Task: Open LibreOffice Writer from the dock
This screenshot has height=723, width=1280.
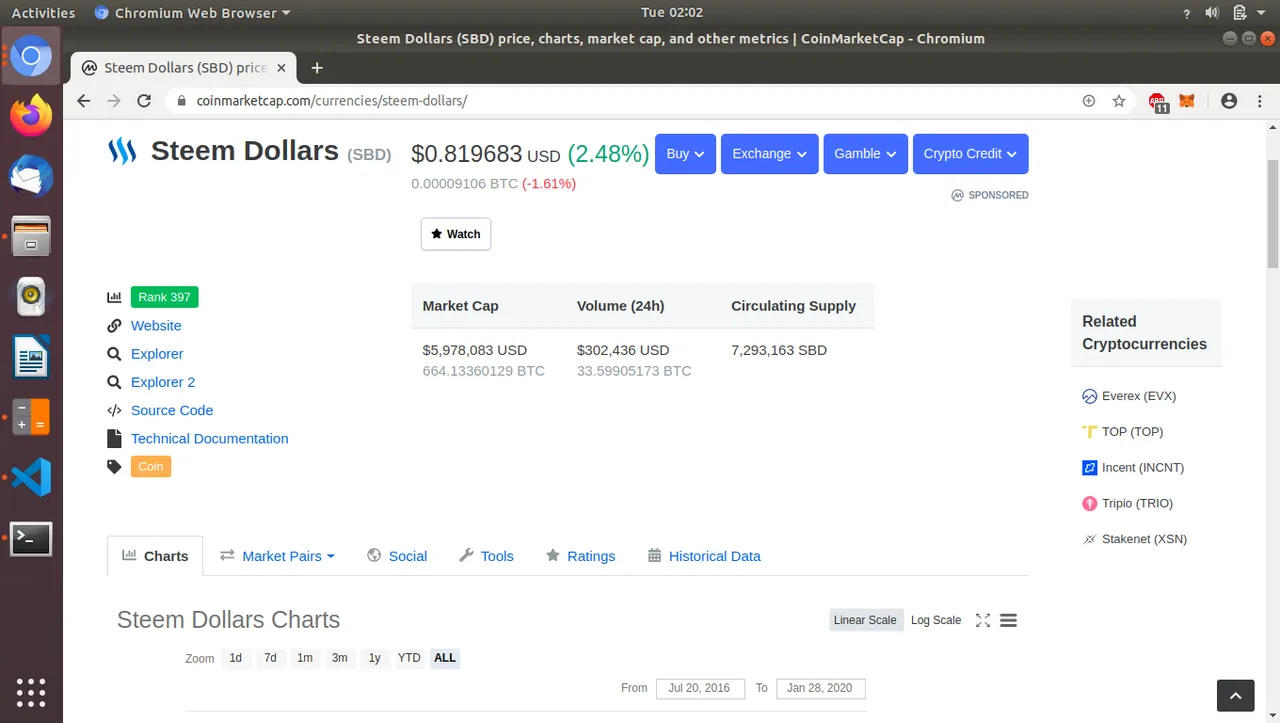Action: coord(31,357)
